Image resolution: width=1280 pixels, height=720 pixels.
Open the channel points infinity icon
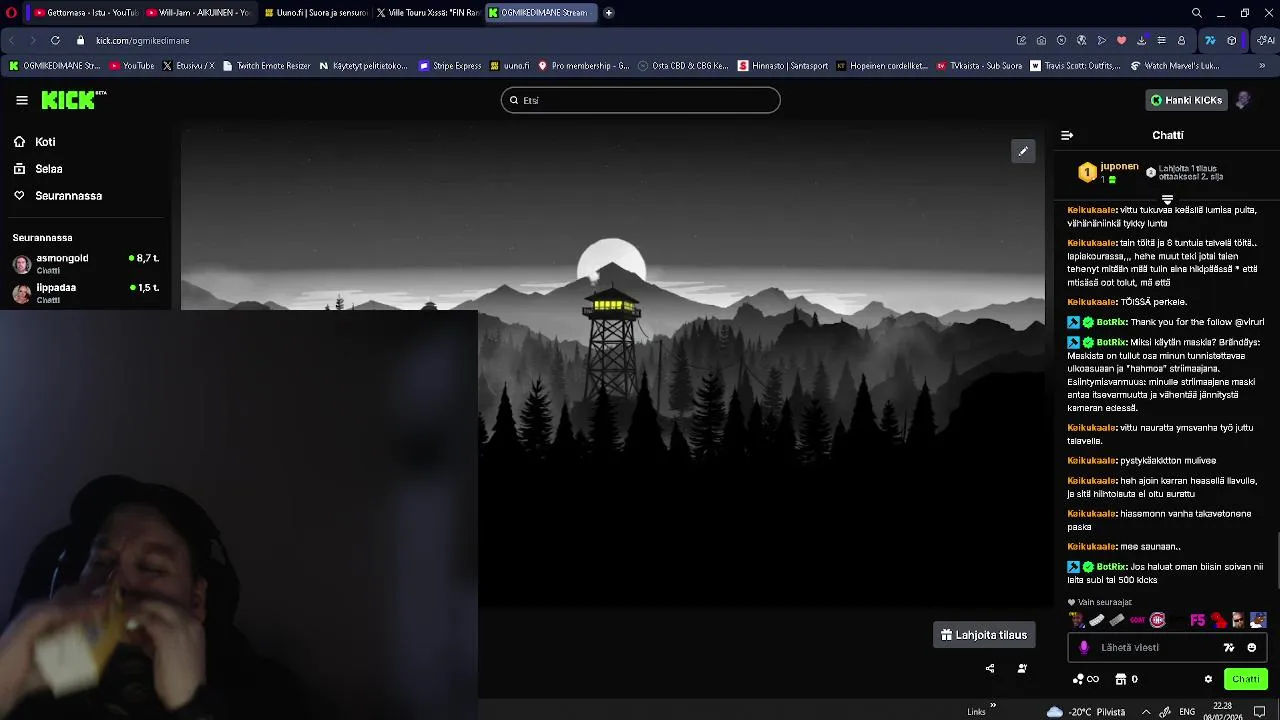tap(1086, 679)
